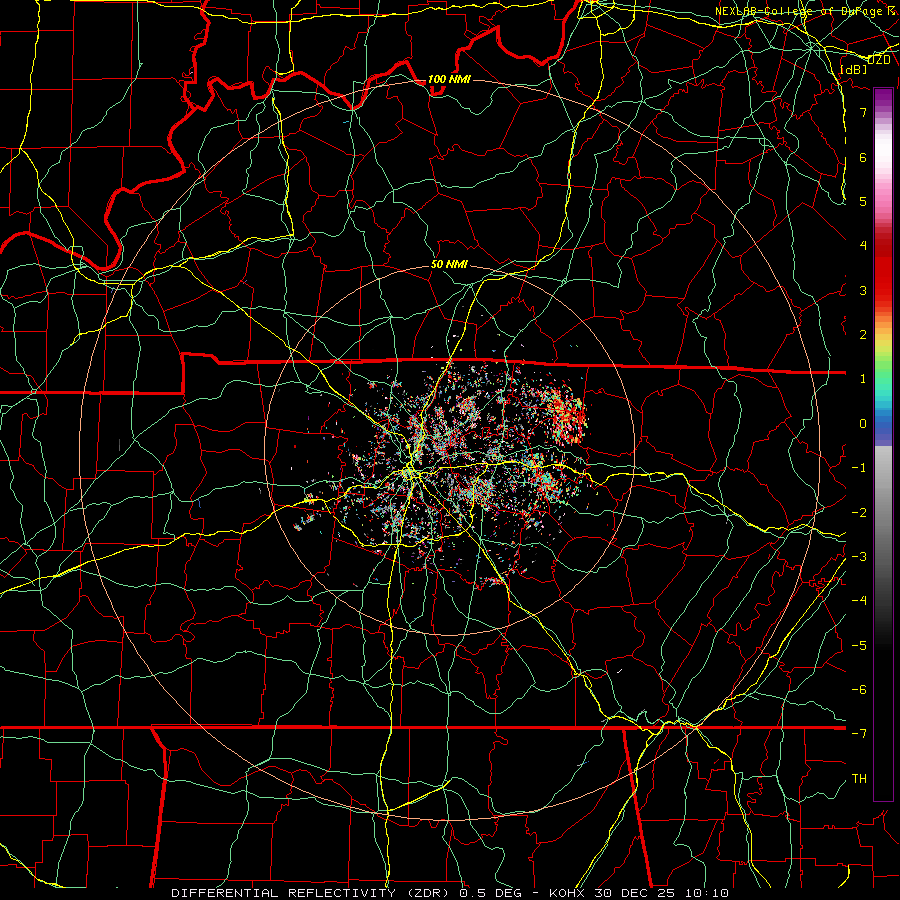Click the "5" value on the dB scale
The height and width of the screenshot is (900, 900).
pyautogui.click(x=863, y=201)
